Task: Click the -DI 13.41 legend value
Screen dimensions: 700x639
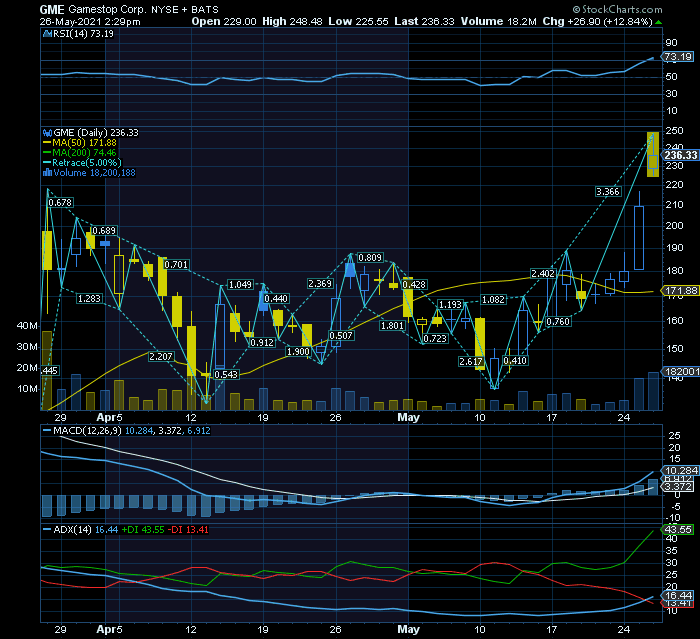Action: [188, 530]
